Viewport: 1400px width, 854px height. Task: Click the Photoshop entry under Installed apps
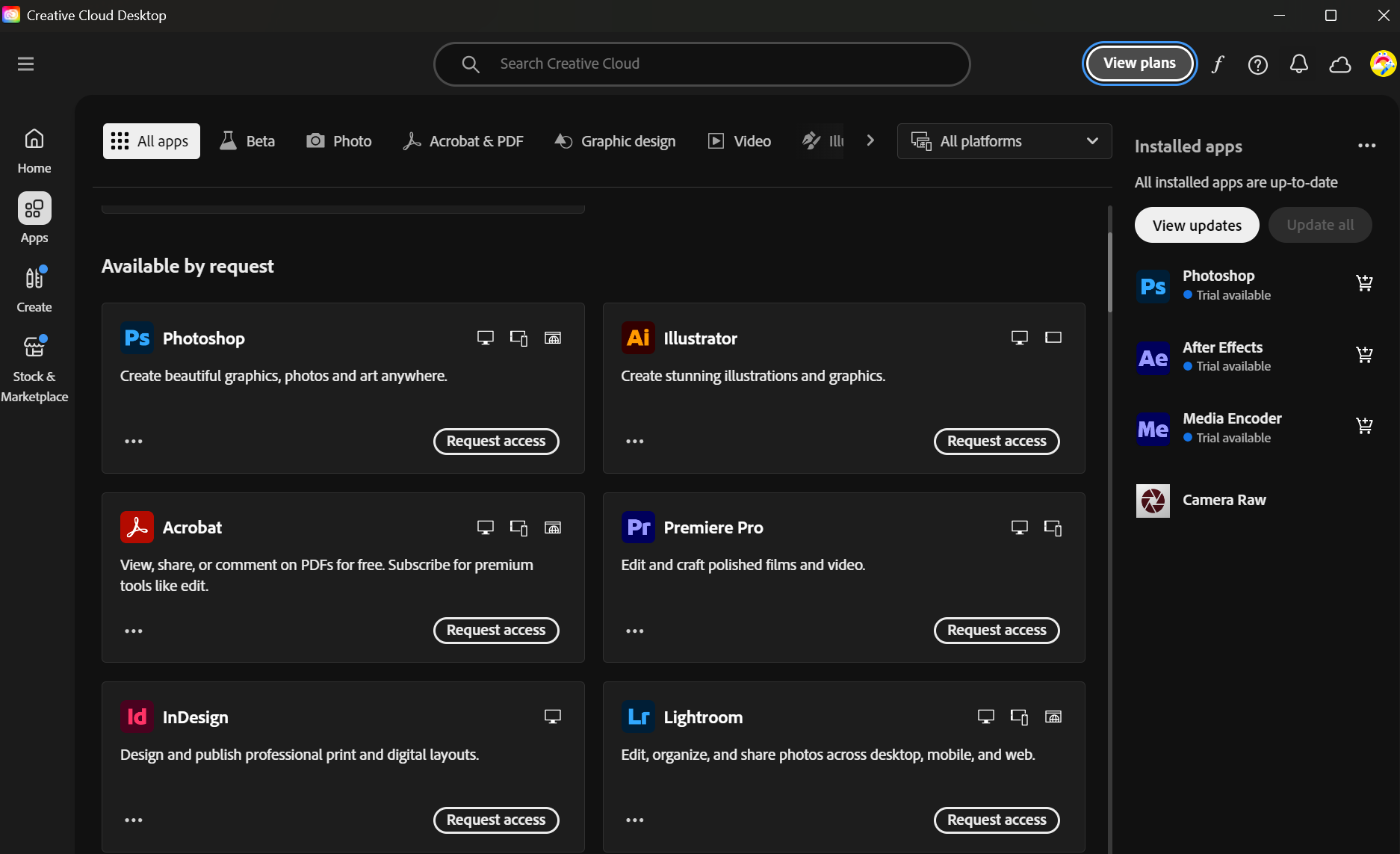[x=1255, y=285]
